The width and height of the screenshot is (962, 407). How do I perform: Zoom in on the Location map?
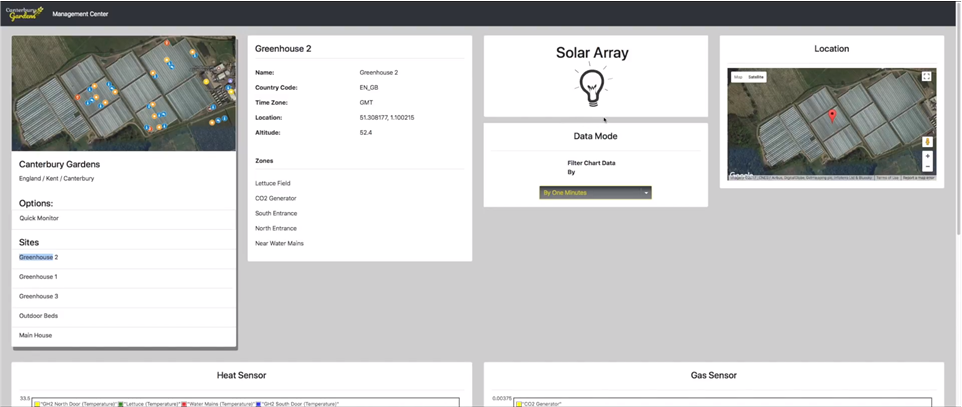click(927, 157)
